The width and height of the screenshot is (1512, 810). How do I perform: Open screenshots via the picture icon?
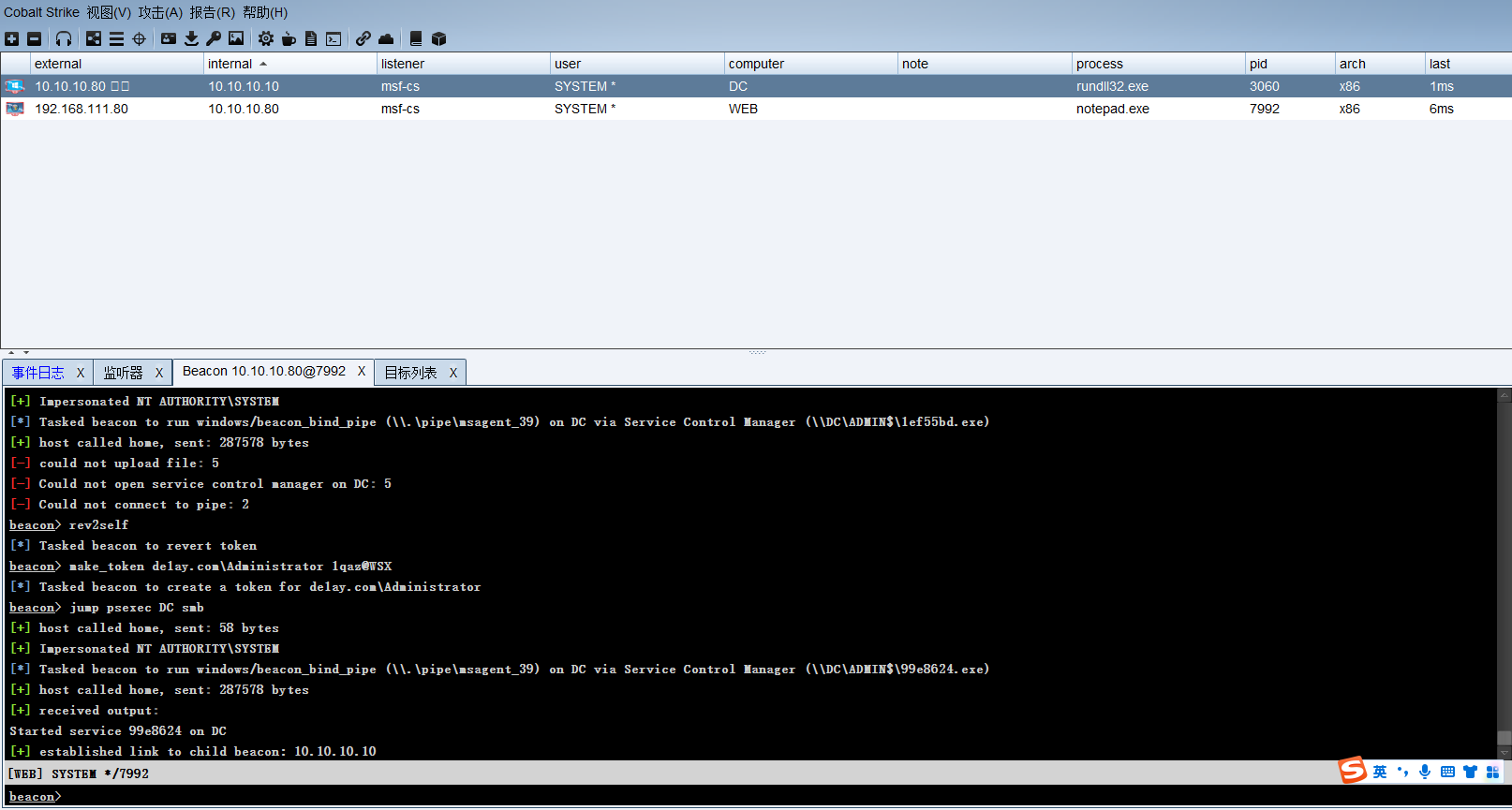[x=236, y=38]
